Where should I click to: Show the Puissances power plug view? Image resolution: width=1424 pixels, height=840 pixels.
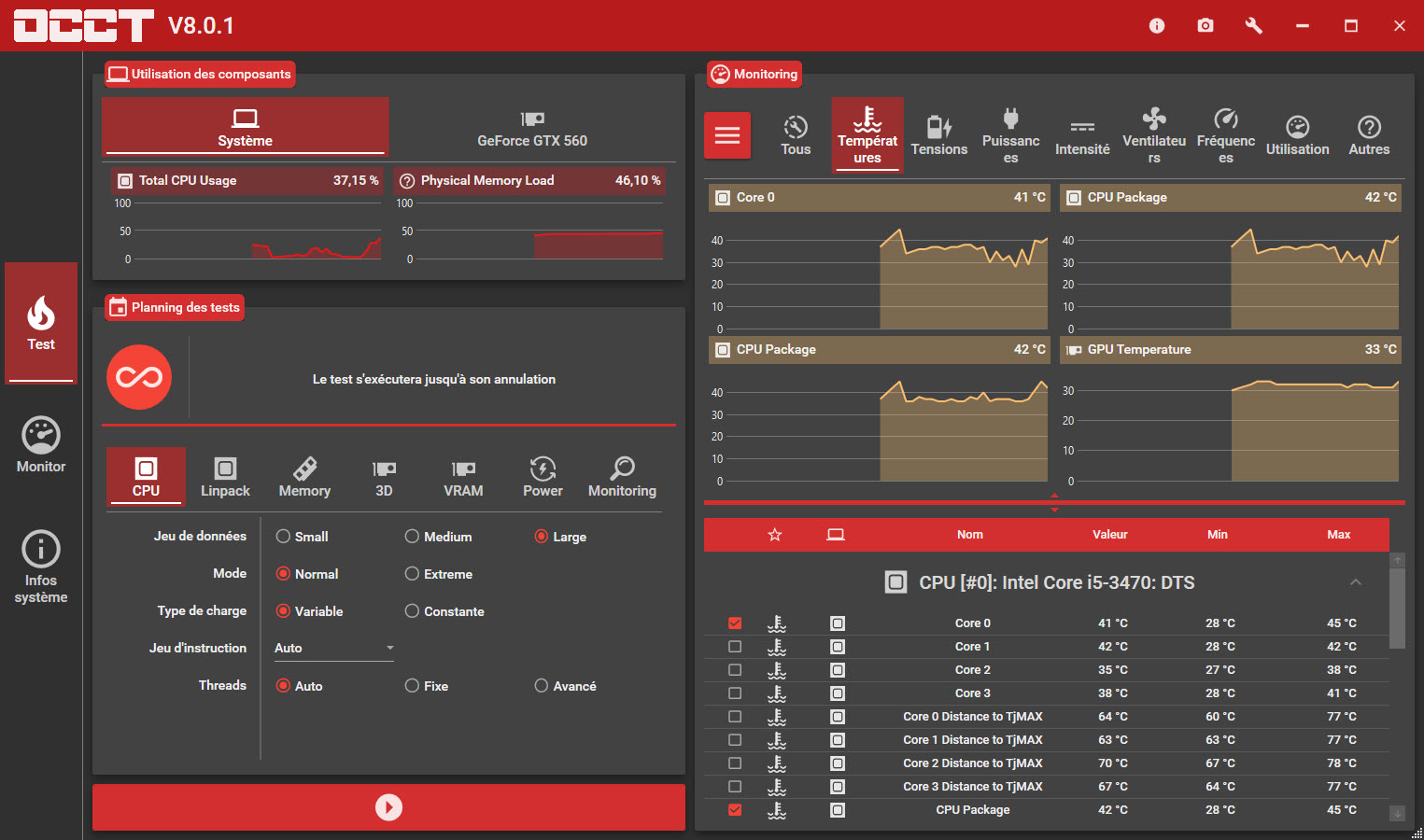click(x=1010, y=135)
